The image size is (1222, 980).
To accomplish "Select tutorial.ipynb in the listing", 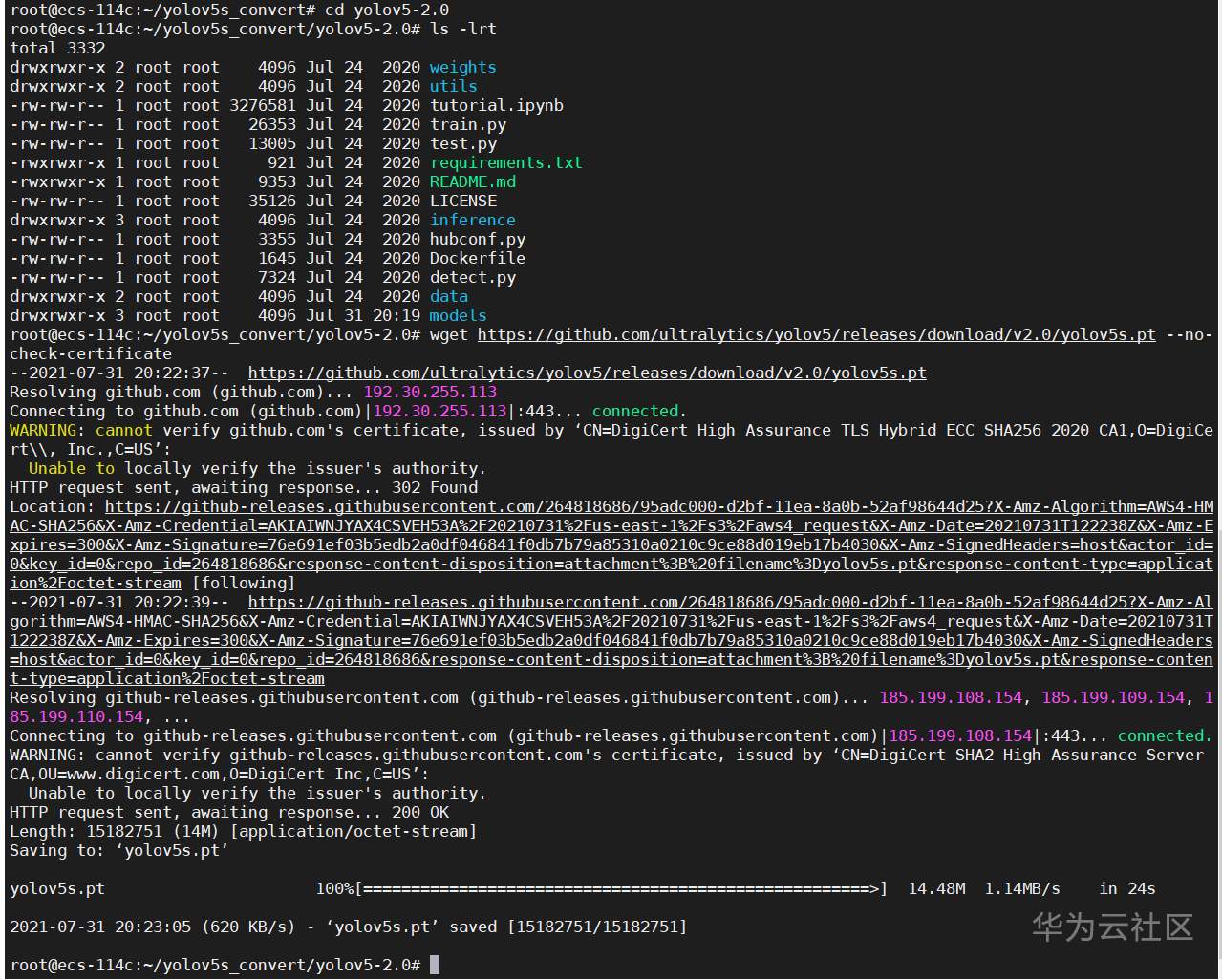I will pyautogui.click(x=496, y=105).
